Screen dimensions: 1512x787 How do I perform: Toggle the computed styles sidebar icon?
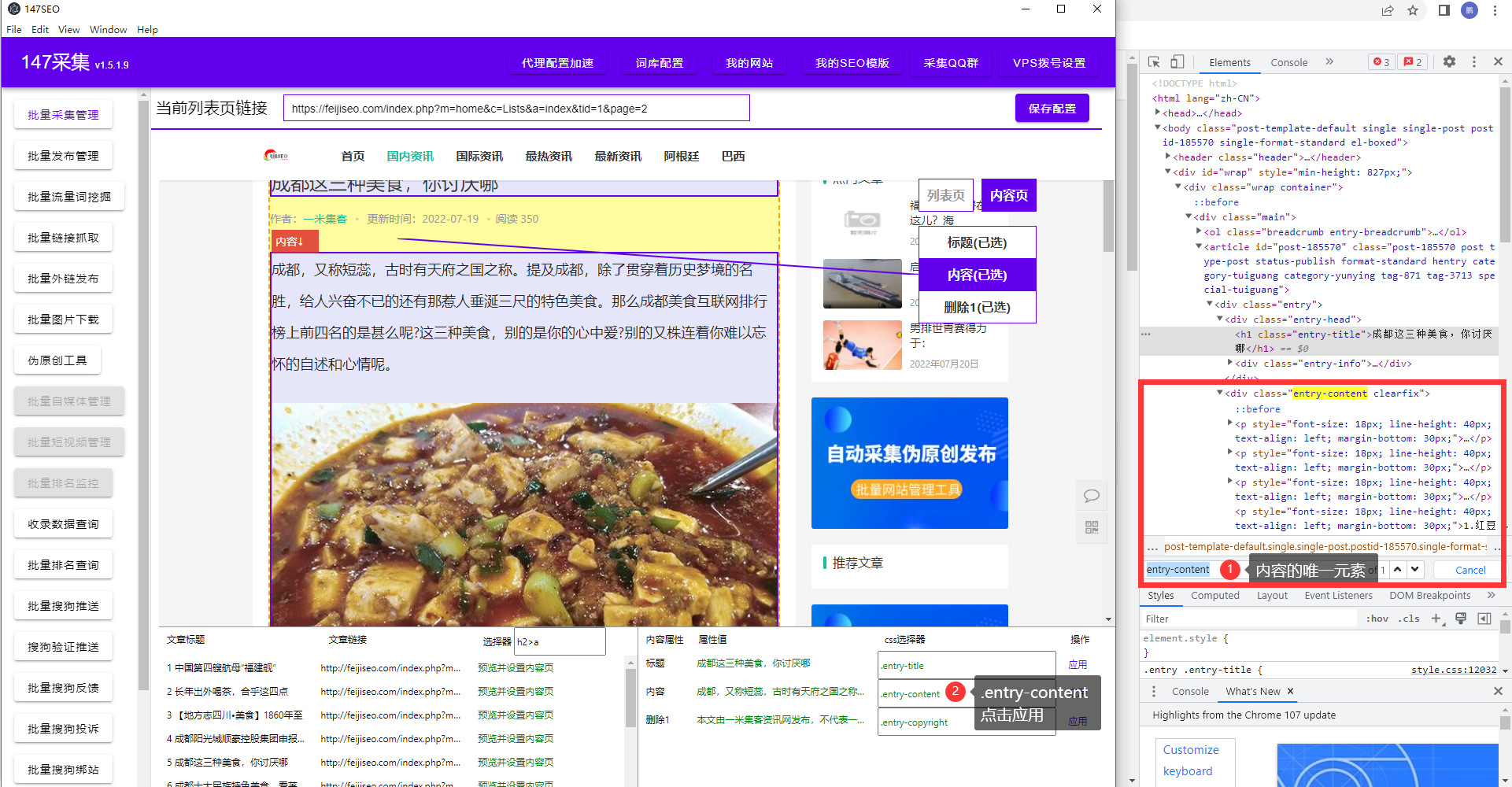pyautogui.click(x=1484, y=619)
